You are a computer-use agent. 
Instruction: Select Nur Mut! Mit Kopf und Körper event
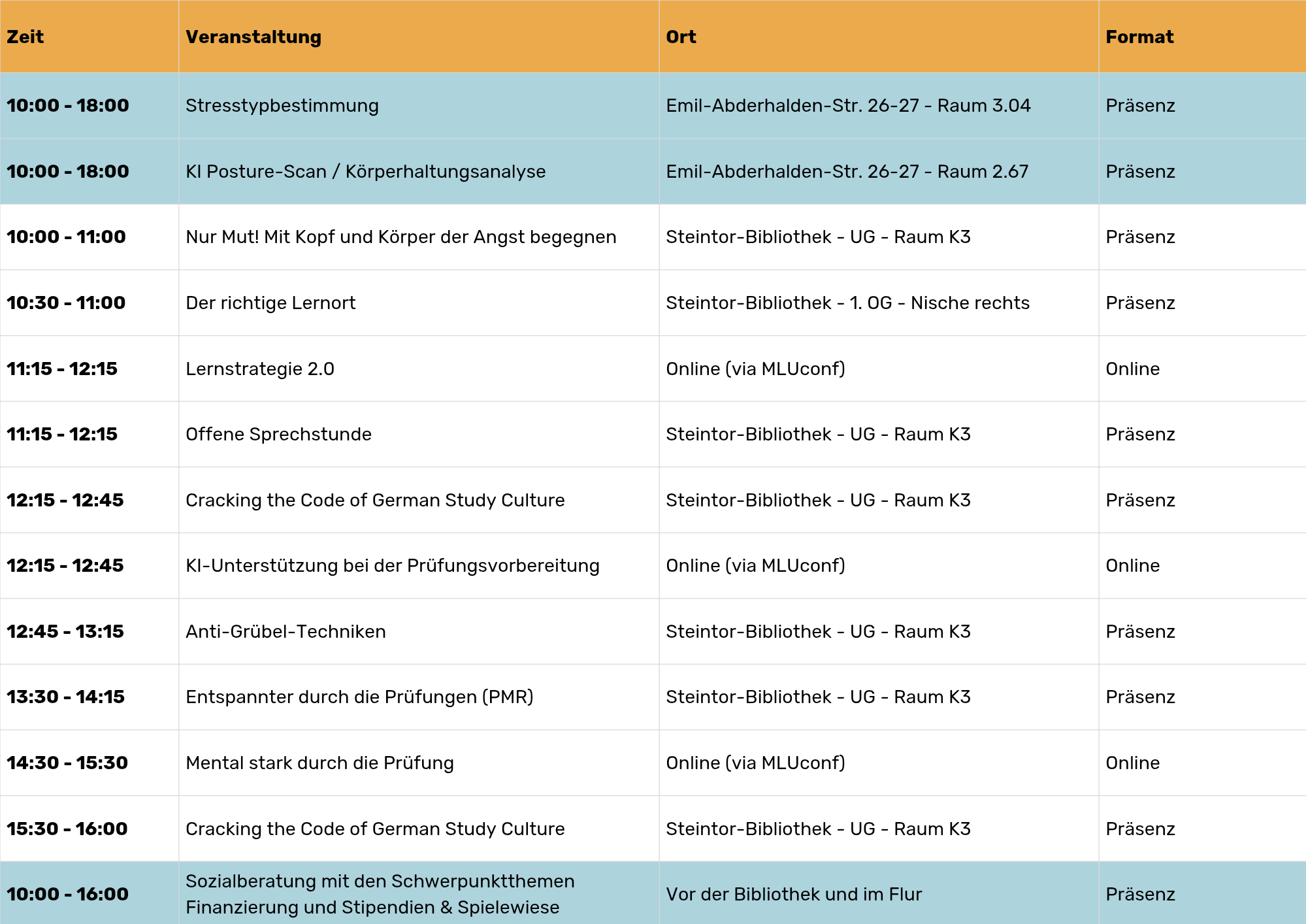[x=419, y=237]
